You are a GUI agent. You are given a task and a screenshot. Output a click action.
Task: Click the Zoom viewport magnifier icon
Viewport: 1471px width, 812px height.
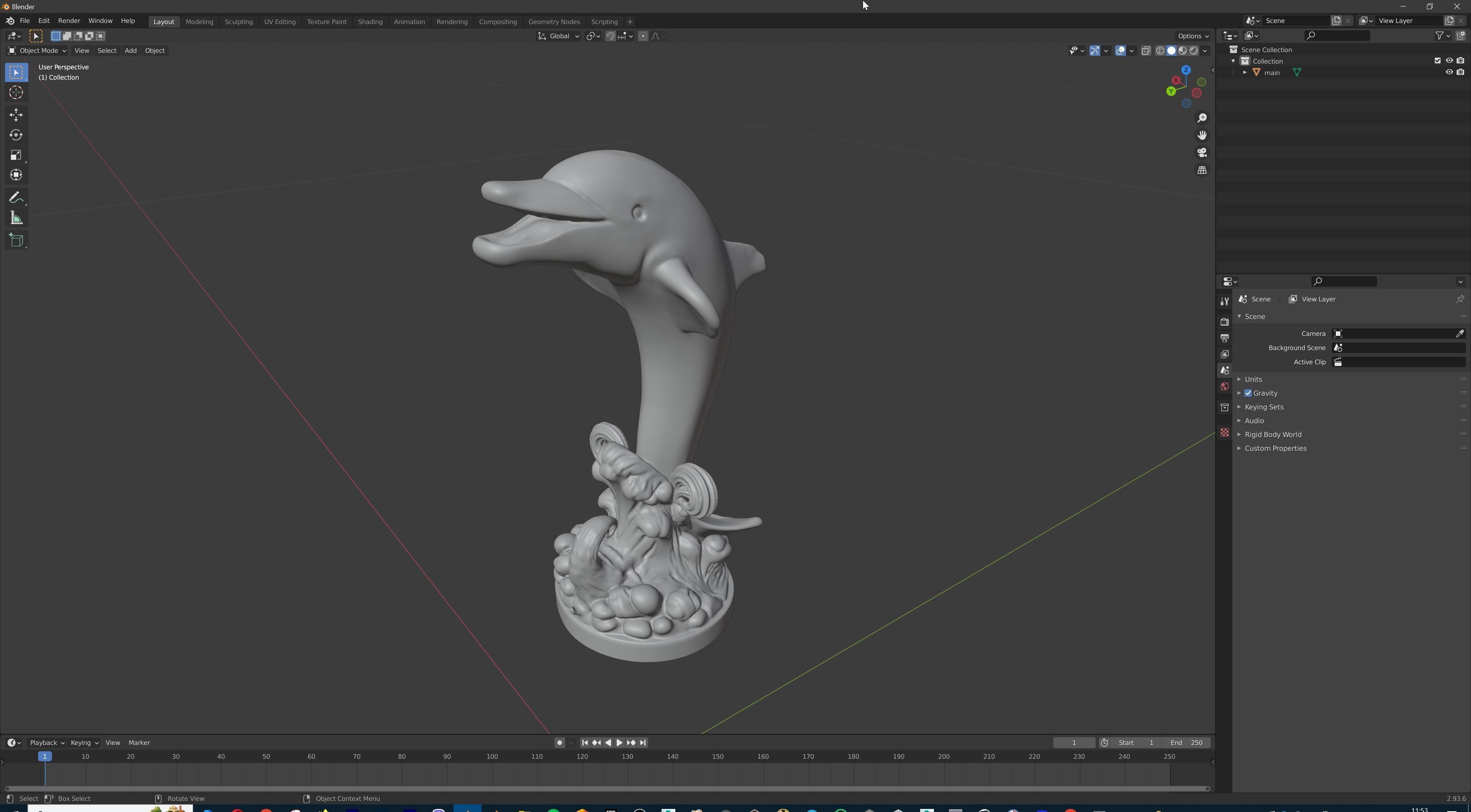click(x=1202, y=118)
